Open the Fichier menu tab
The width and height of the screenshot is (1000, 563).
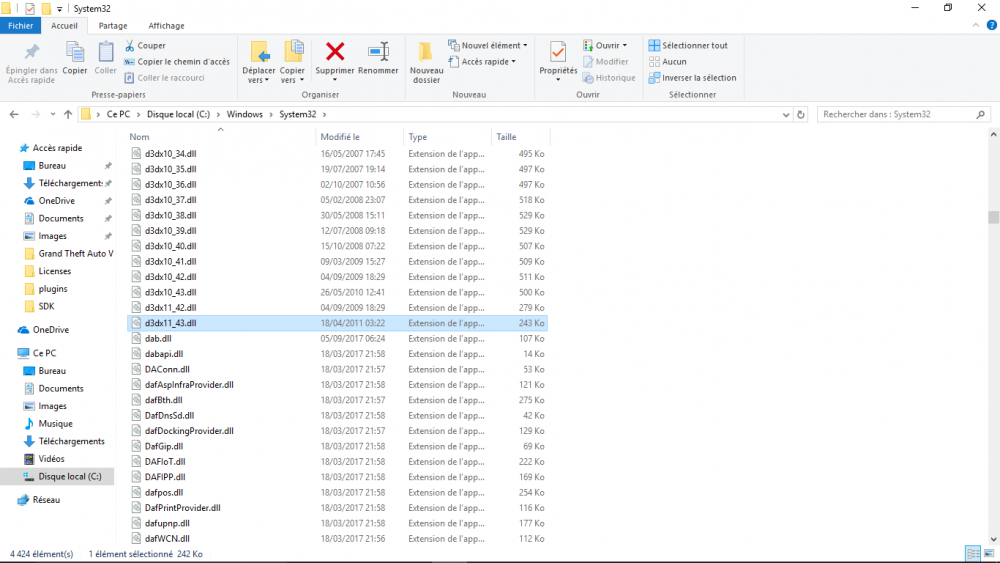pyautogui.click(x=20, y=26)
